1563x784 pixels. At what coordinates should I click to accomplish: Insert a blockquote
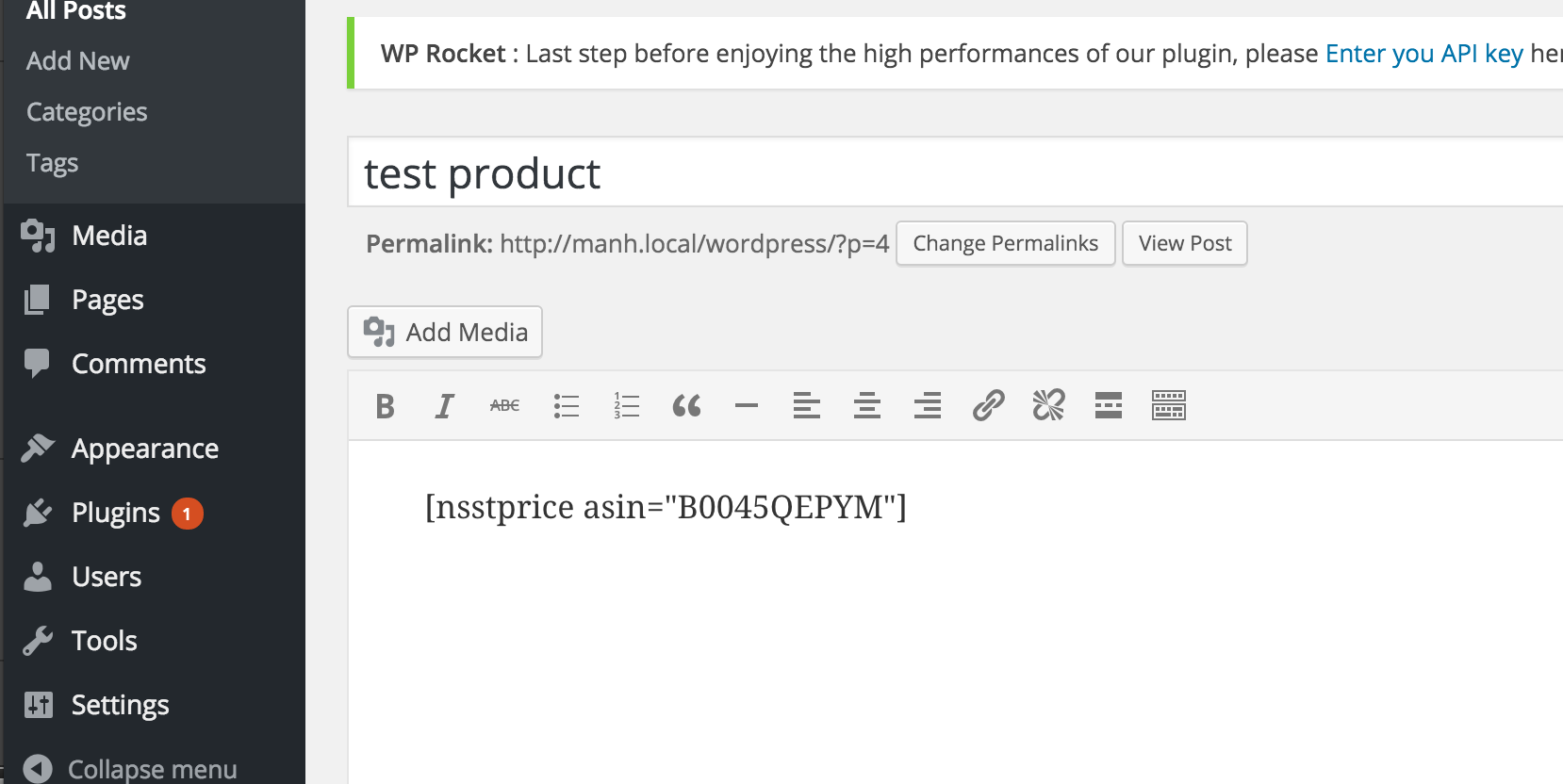click(x=686, y=406)
